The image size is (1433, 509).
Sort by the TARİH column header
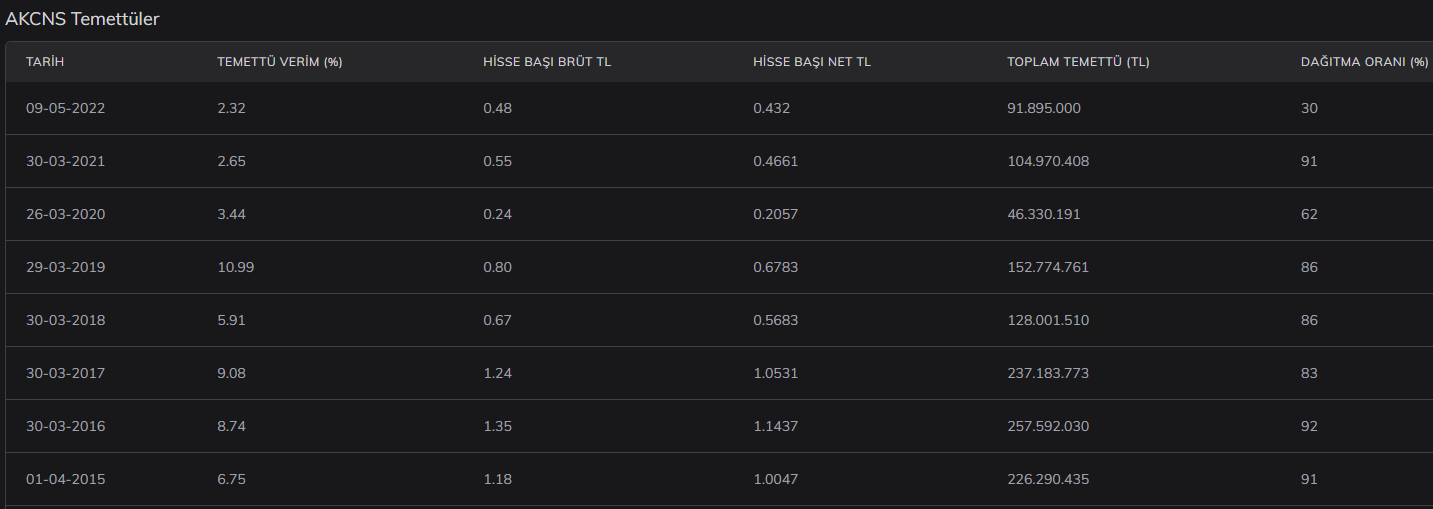click(x=45, y=62)
